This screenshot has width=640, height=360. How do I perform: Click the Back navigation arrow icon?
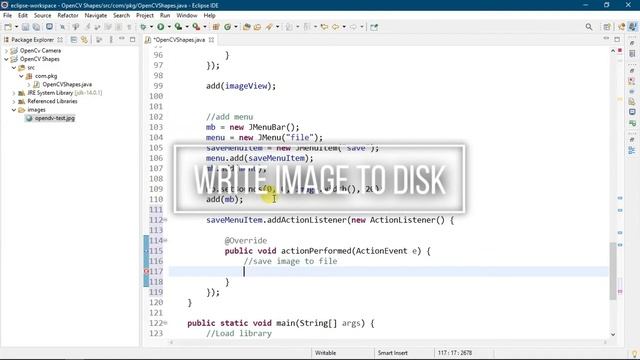click(336, 27)
